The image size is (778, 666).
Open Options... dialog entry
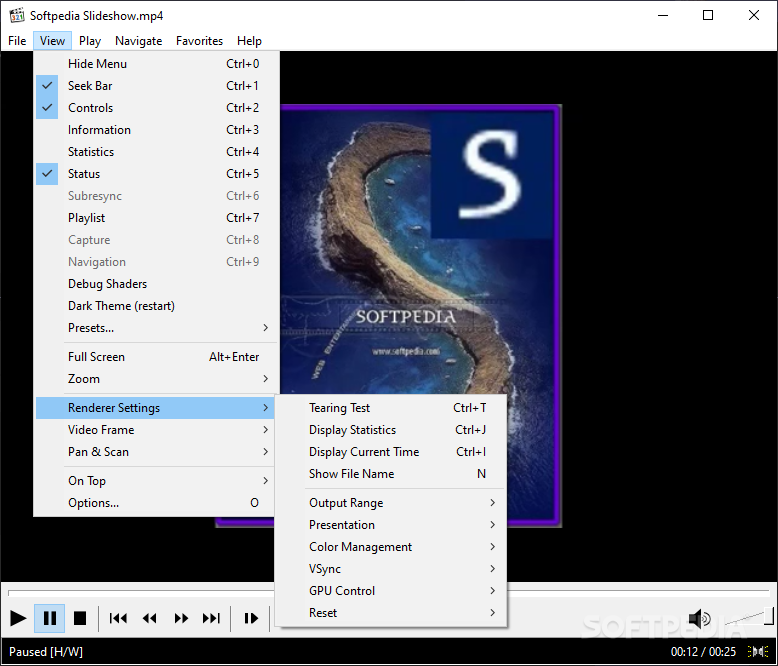[x=154, y=503]
